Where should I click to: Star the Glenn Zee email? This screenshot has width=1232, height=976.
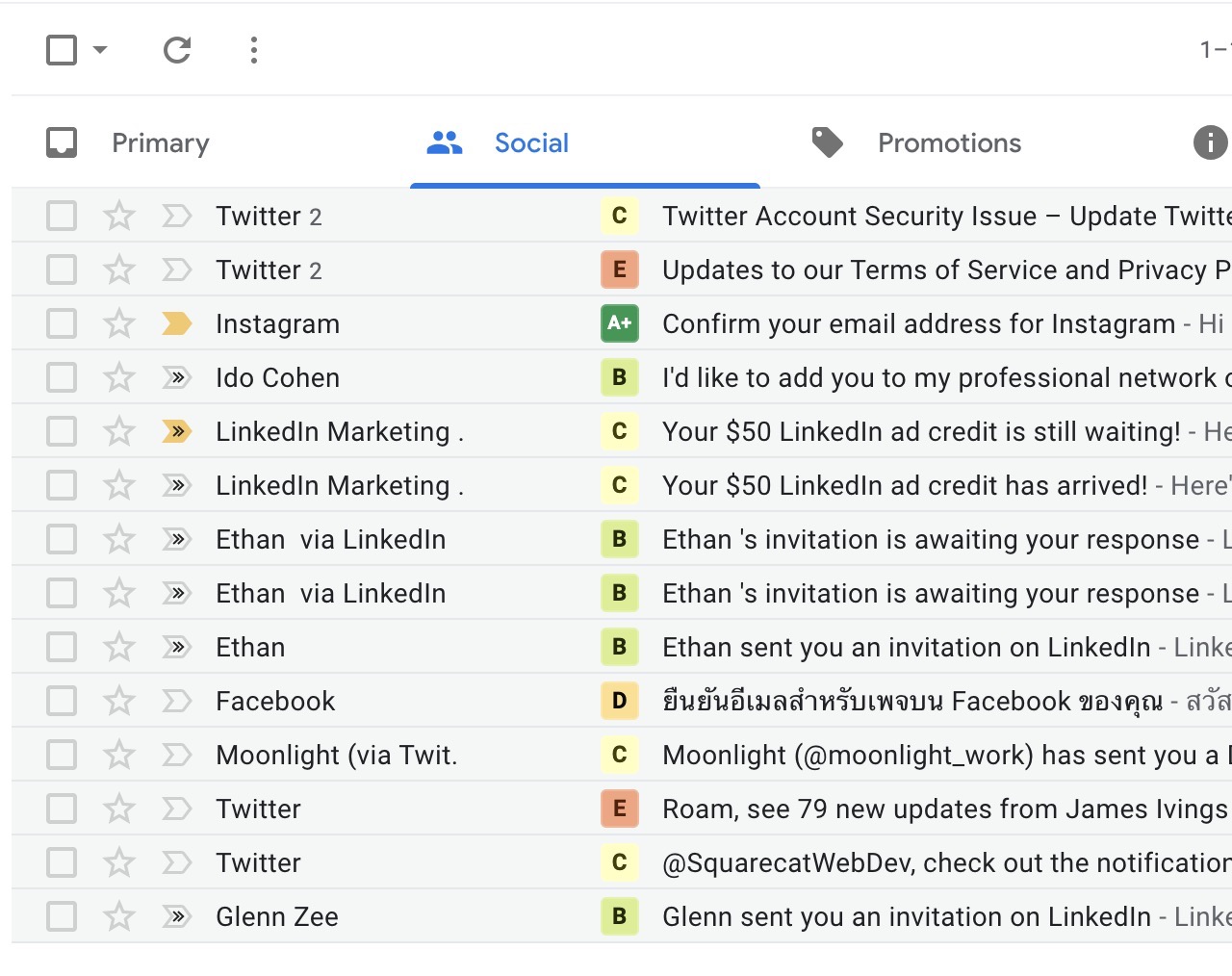(119, 916)
